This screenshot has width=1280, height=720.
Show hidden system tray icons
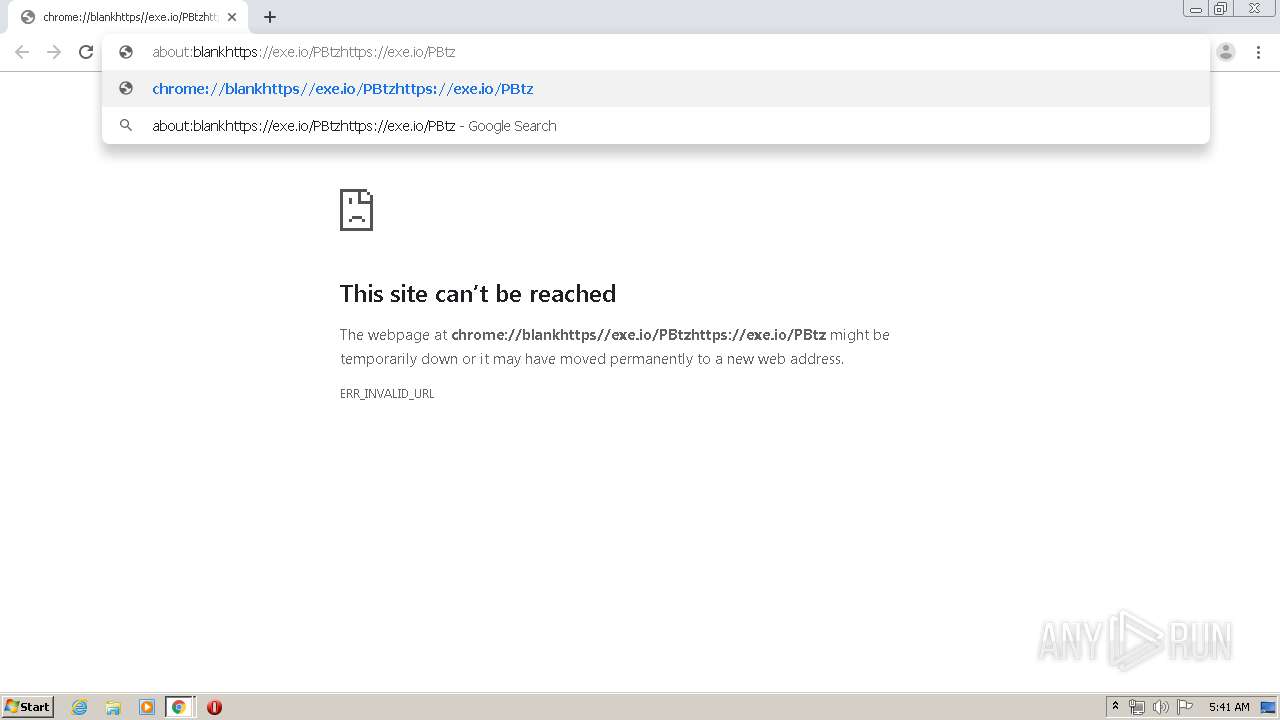click(1116, 707)
